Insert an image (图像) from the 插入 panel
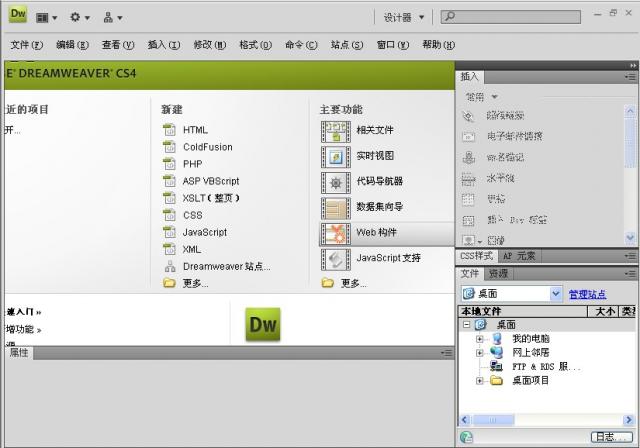 [x=484, y=240]
